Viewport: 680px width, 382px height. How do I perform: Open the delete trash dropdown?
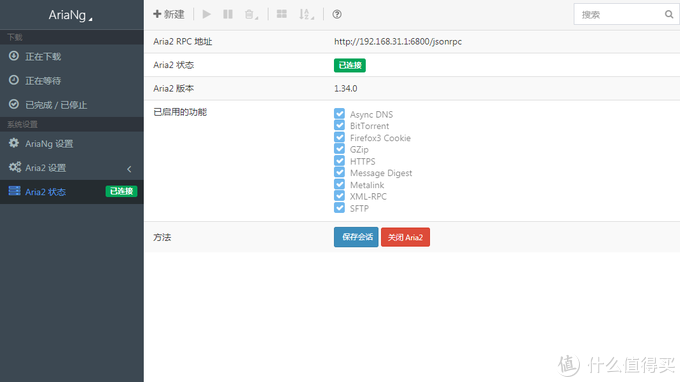(251, 14)
